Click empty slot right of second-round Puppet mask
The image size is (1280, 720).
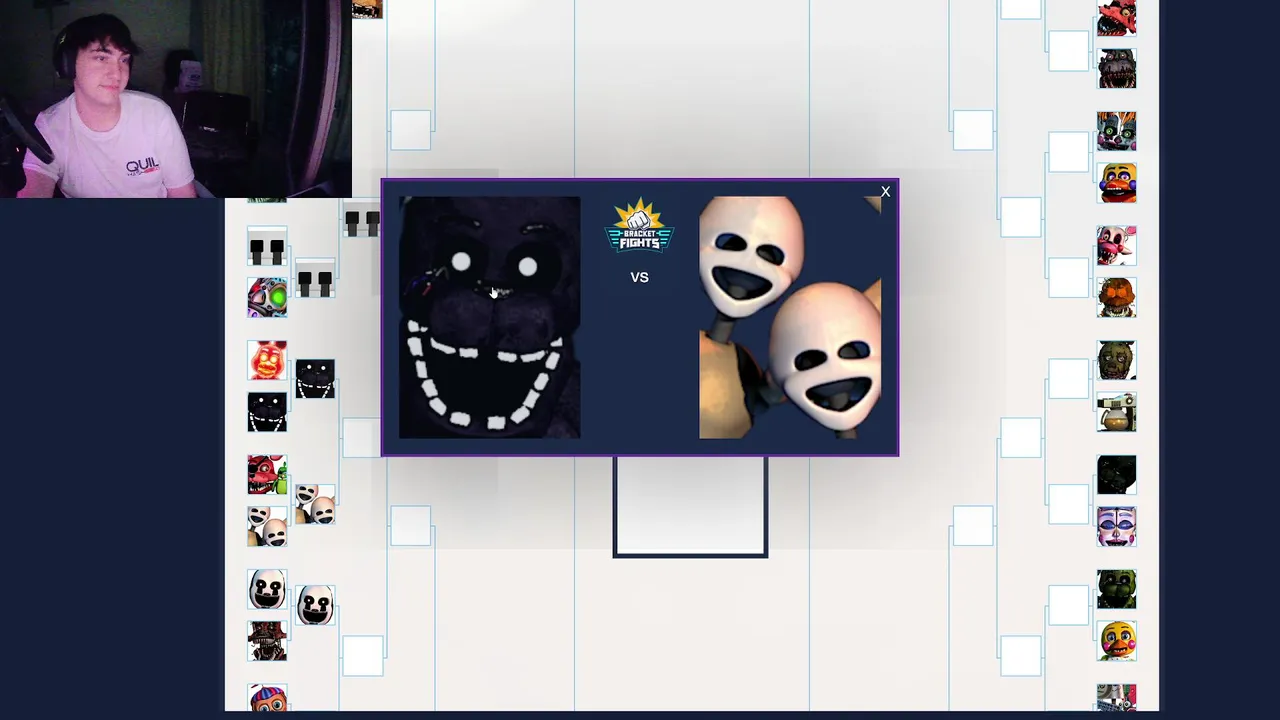click(362, 656)
